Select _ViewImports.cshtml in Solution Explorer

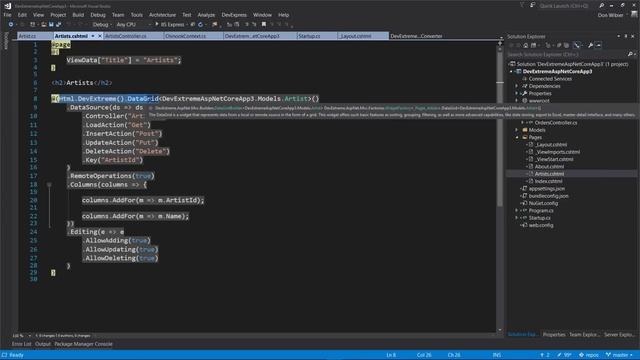coord(557,152)
